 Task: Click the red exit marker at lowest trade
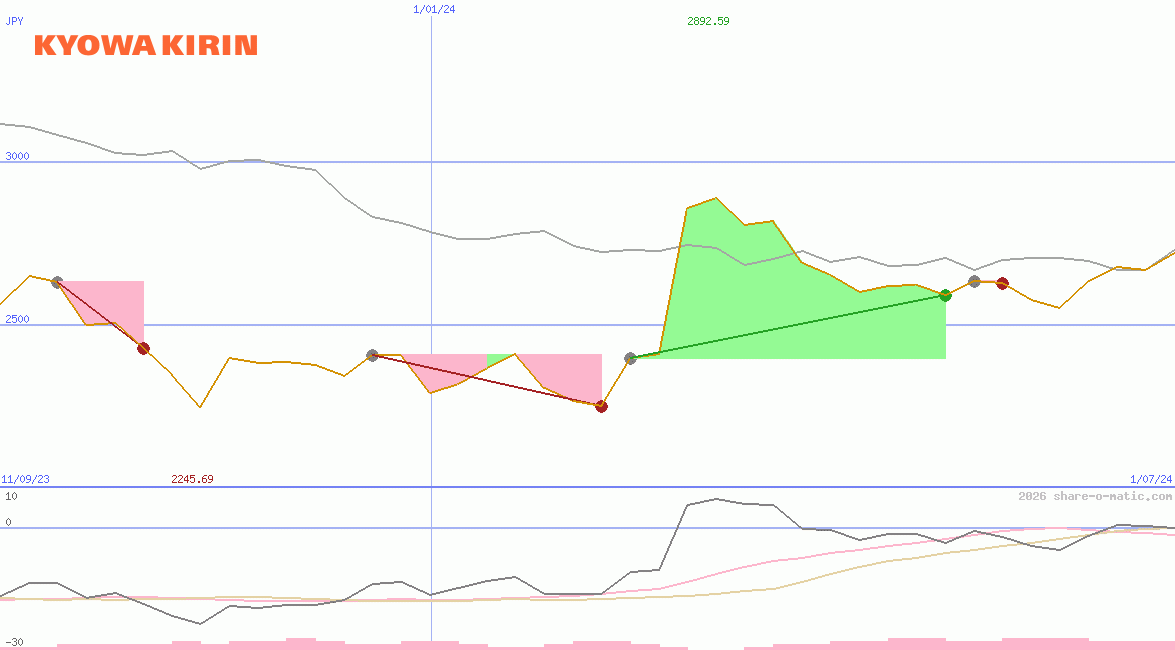(601, 406)
